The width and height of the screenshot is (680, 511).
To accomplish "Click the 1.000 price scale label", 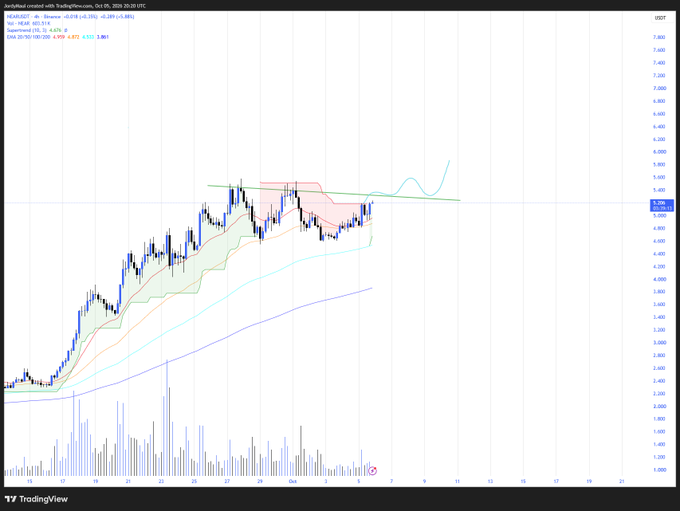I will click(x=659, y=470).
